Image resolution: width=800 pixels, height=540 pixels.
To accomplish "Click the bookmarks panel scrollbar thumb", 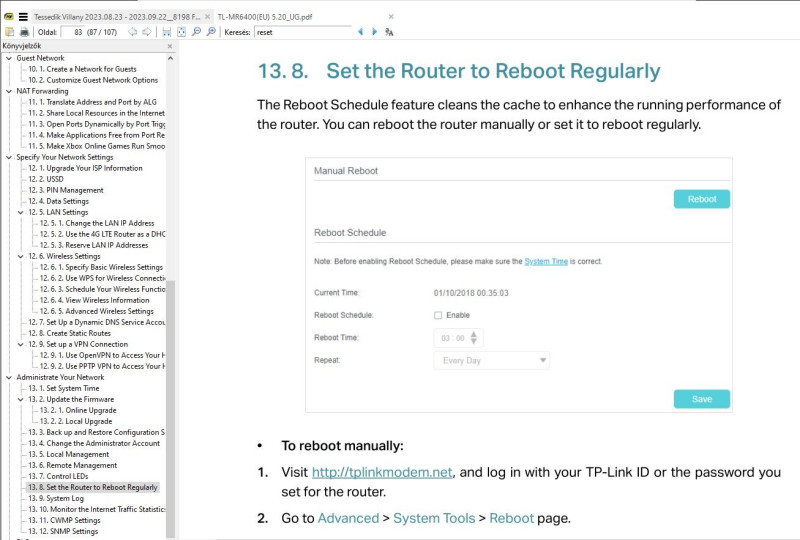I will [170, 408].
